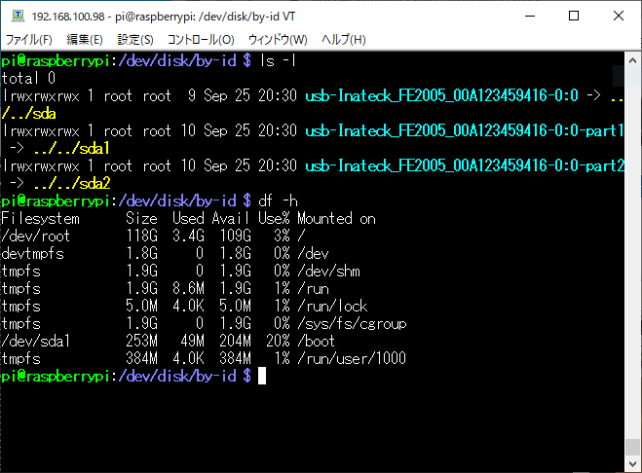Click the usb-Inateck_FE2005_00A123459416-0:0-part2 link name
Image resolution: width=642 pixels, height=473 pixels.
coord(465,166)
